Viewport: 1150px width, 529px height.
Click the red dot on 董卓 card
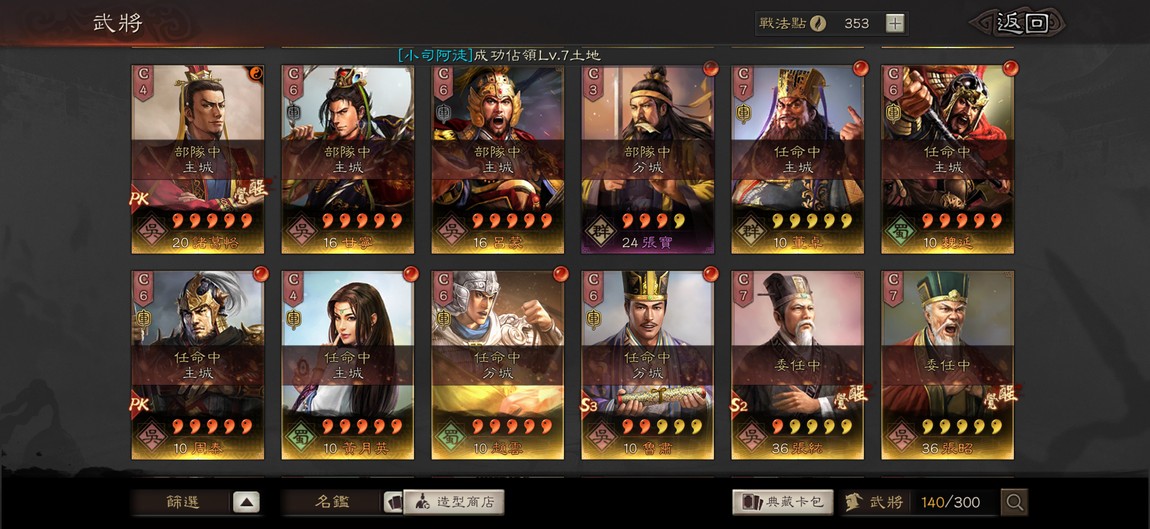860,68
